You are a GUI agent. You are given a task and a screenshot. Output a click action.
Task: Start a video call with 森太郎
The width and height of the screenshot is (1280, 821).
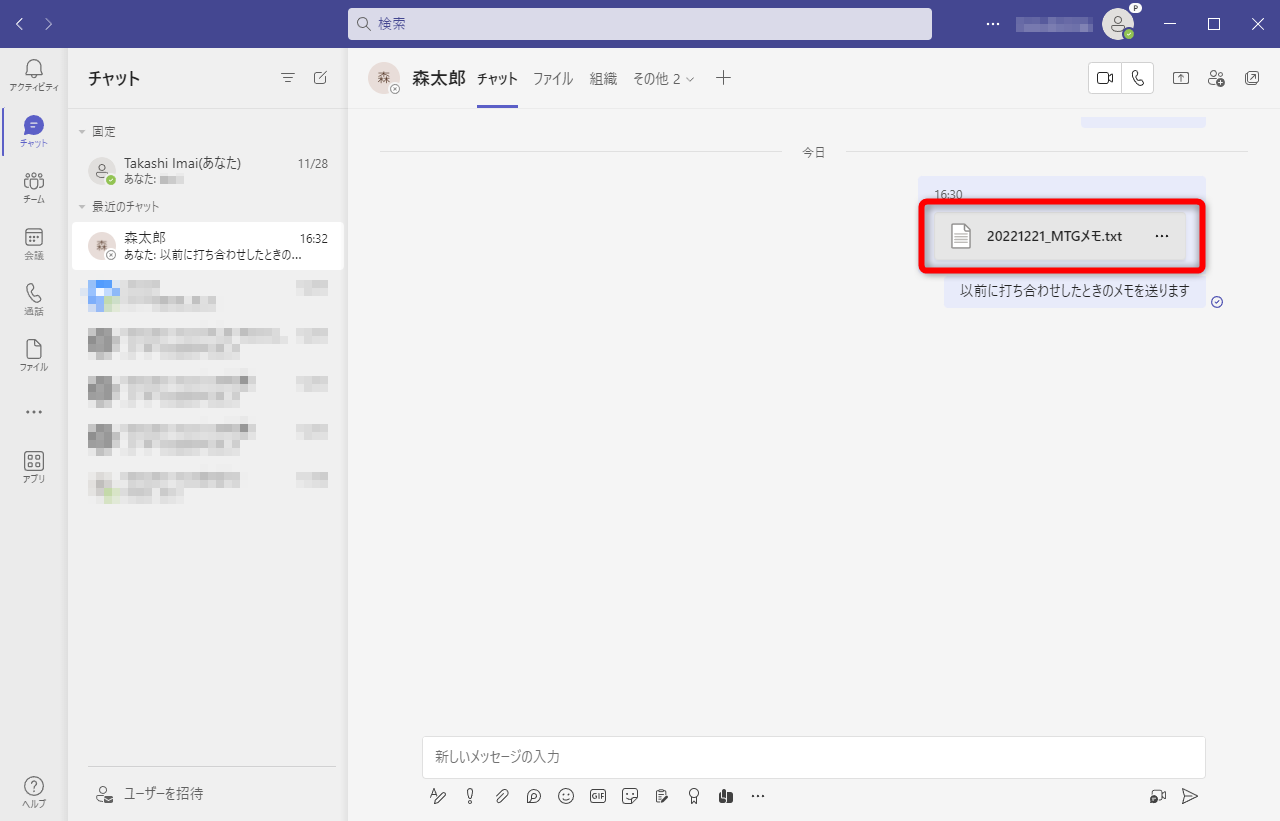[1104, 77]
